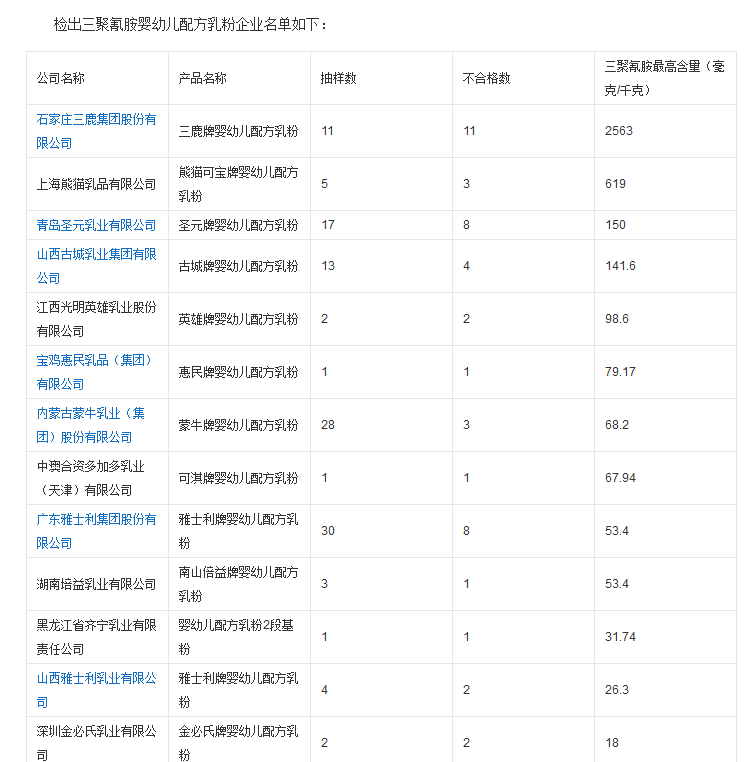Open the 山西雅士利乳业有限公司 link
Image resolution: width=756 pixels, height=762 pixels.
click(x=96, y=690)
